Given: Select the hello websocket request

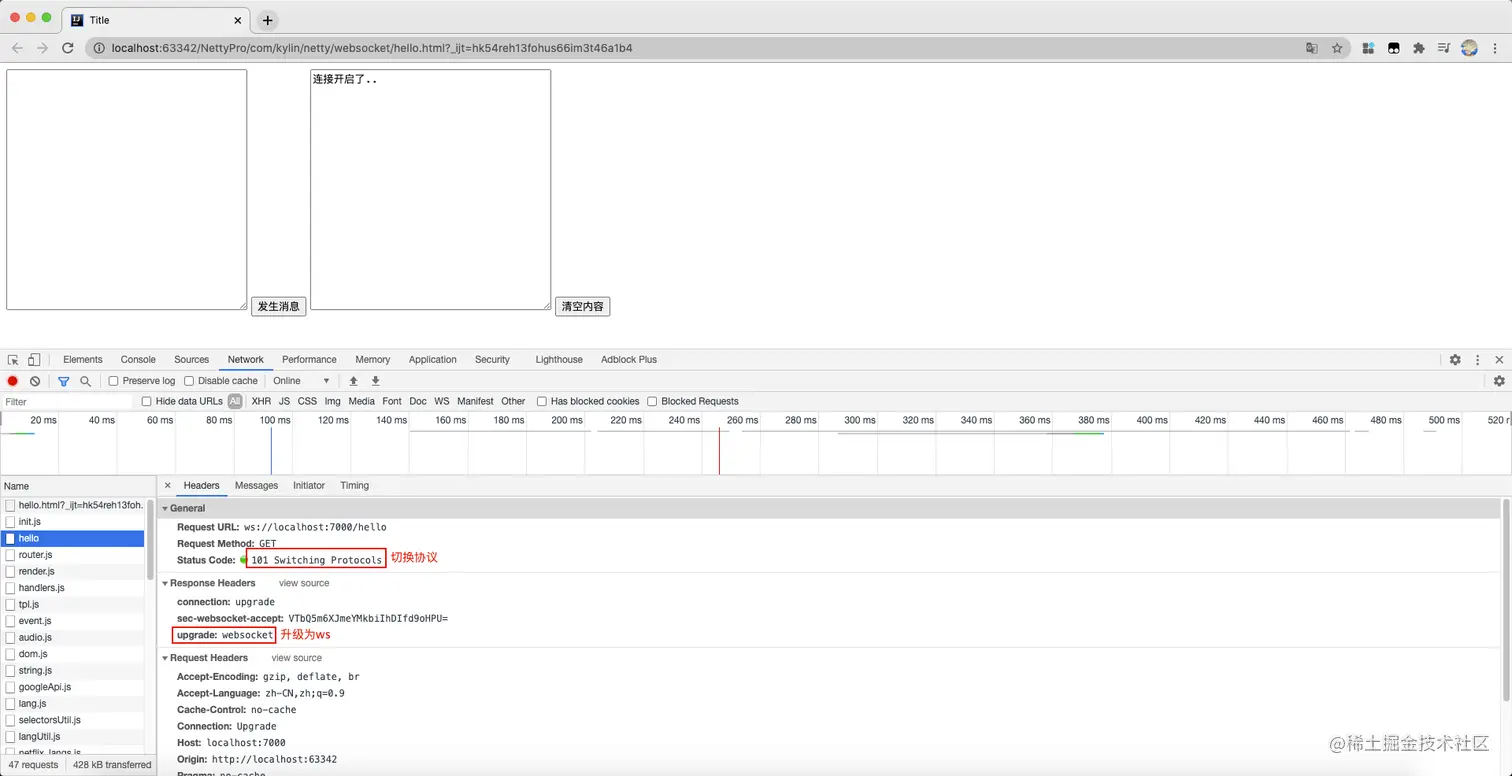Looking at the screenshot, I should click(x=73, y=538).
